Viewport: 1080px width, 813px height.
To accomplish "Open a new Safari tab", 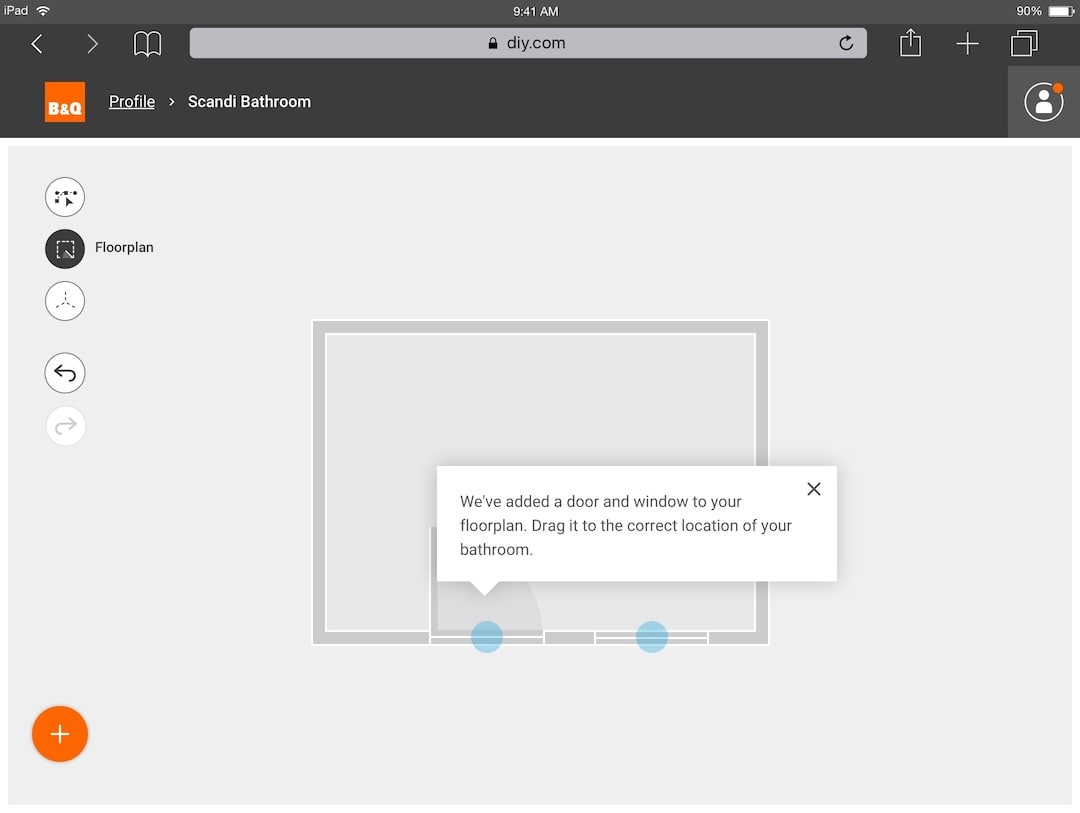I will [x=968, y=44].
